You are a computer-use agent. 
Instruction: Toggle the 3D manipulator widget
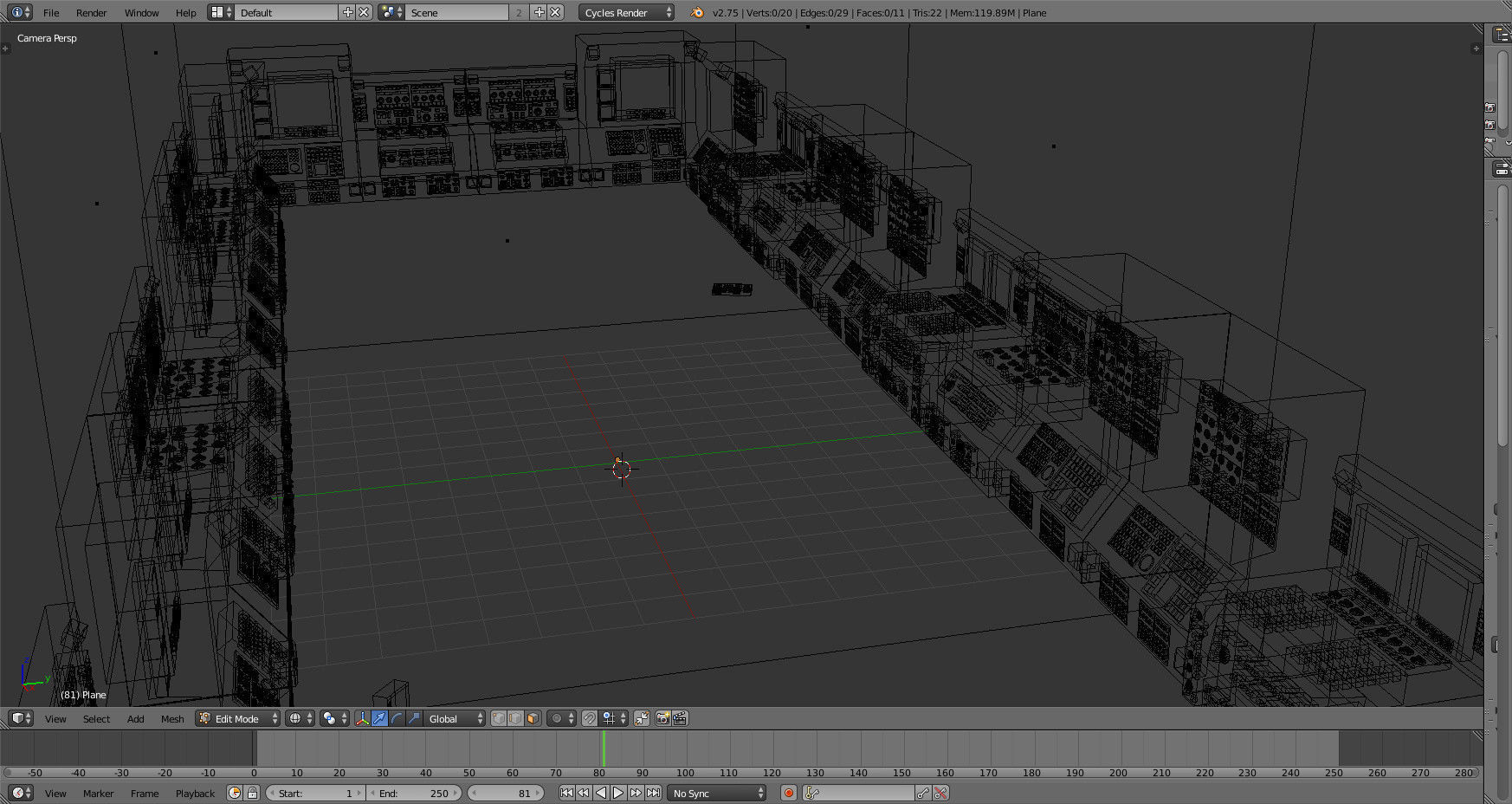pos(362,718)
